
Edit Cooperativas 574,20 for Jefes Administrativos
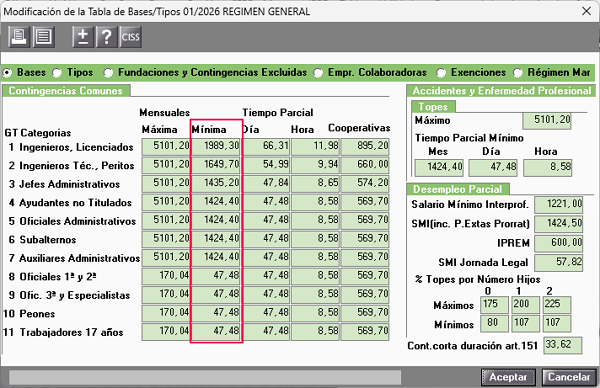tap(365, 184)
